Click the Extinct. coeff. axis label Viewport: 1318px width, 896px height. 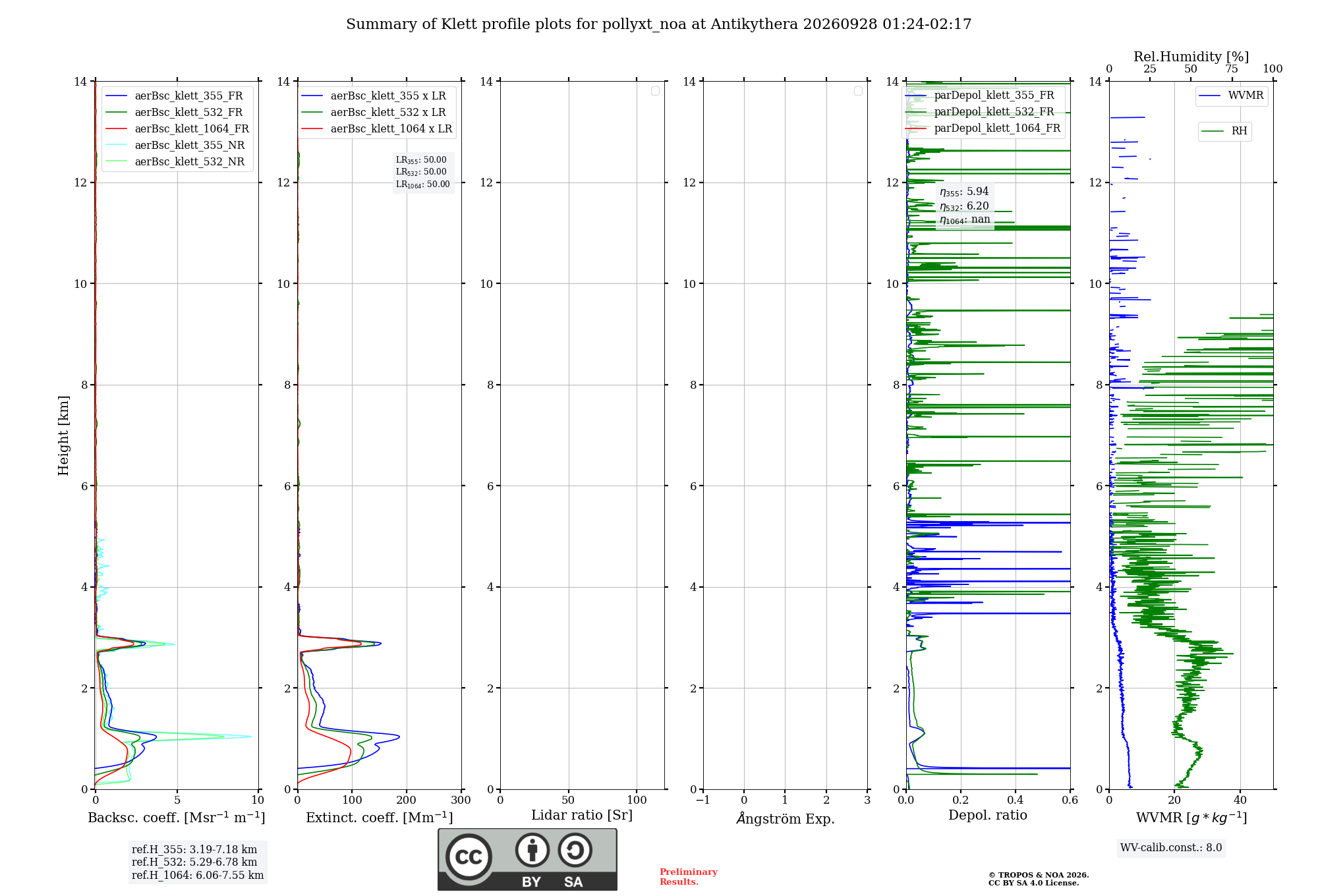[380, 818]
